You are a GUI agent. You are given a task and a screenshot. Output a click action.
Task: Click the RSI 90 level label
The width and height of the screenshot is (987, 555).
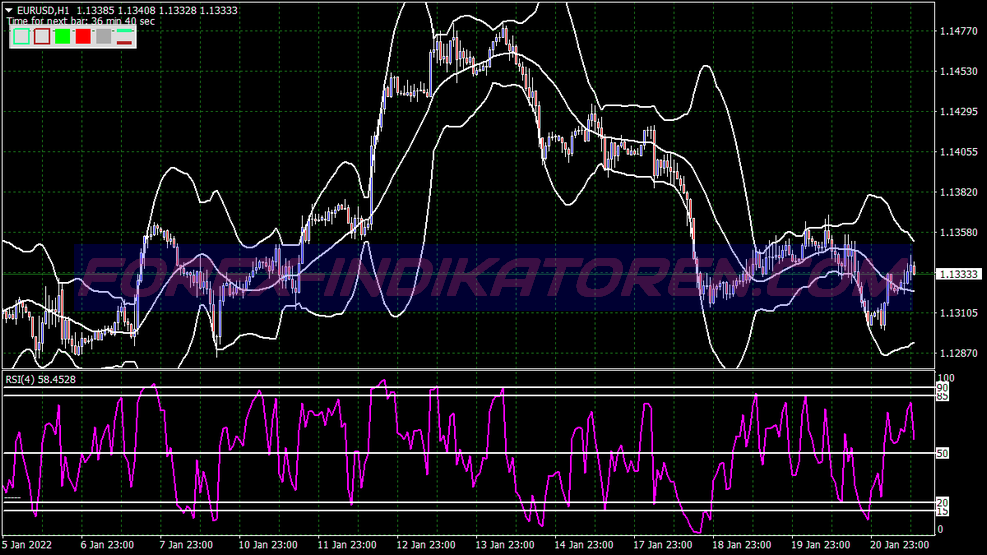tap(942, 386)
